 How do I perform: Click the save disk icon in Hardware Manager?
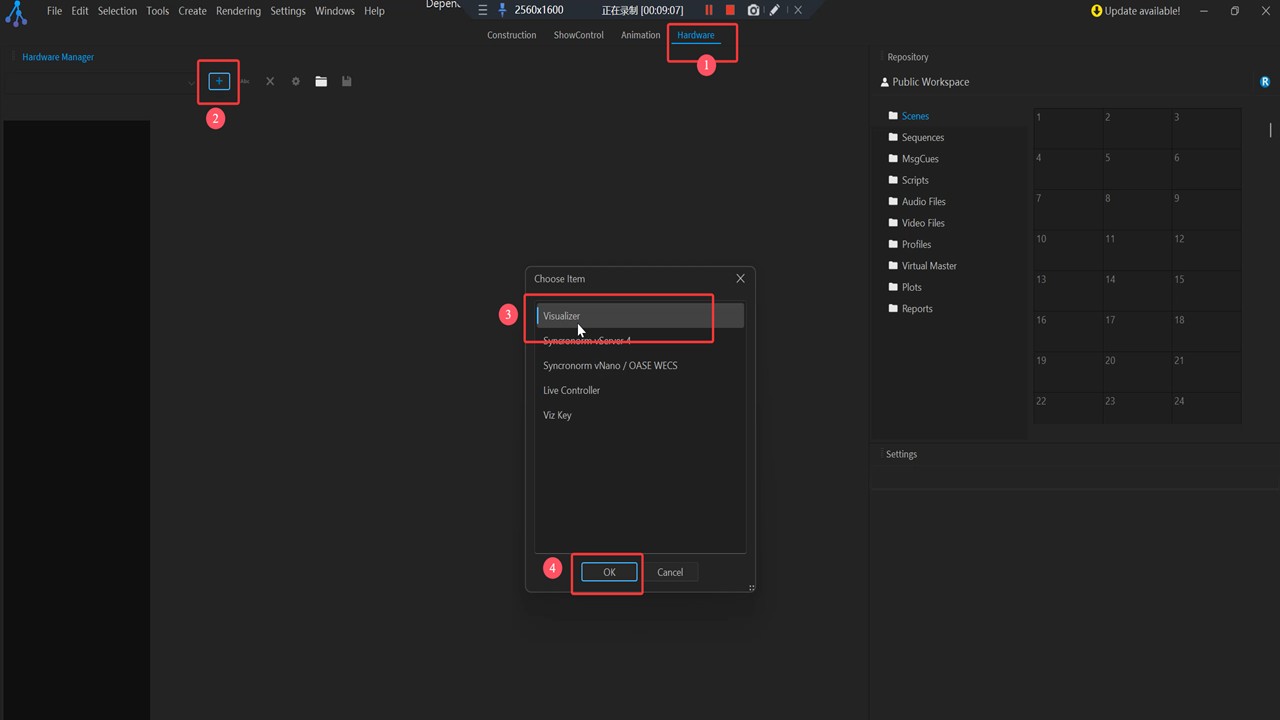click(347, 81)
